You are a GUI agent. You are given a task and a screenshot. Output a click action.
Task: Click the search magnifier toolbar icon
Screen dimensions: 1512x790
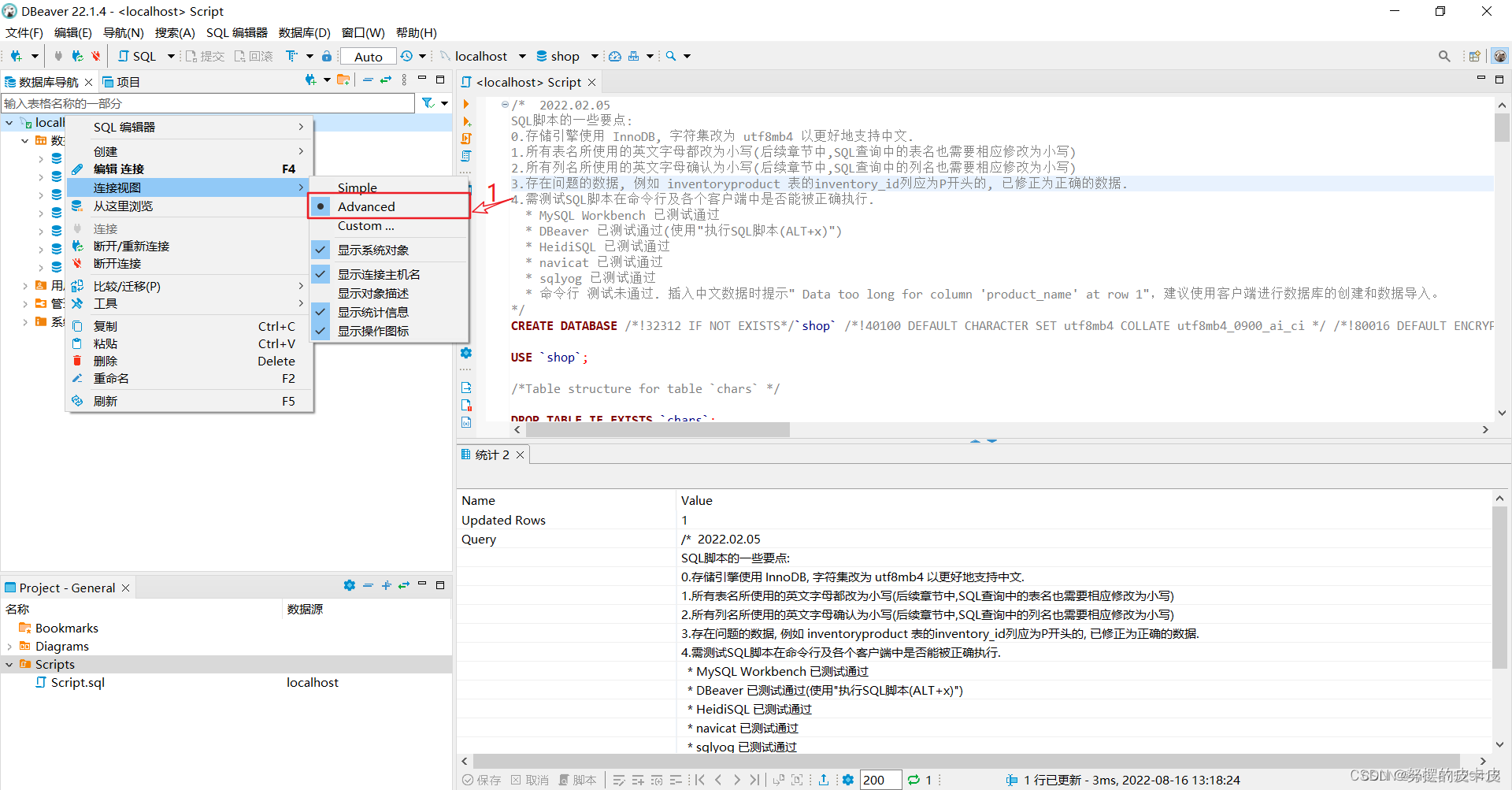tap(670, 56)
